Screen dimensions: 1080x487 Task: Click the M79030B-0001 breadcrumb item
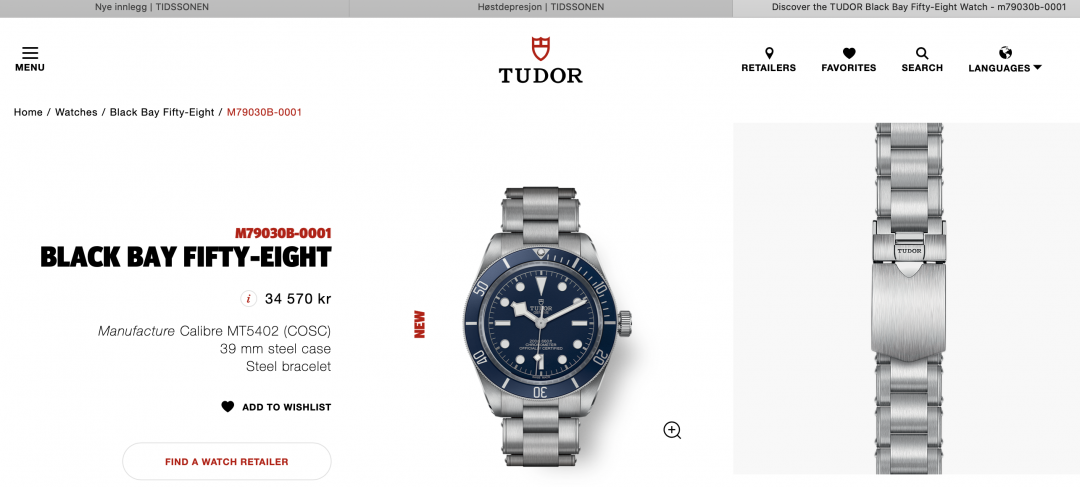point(264,112)
